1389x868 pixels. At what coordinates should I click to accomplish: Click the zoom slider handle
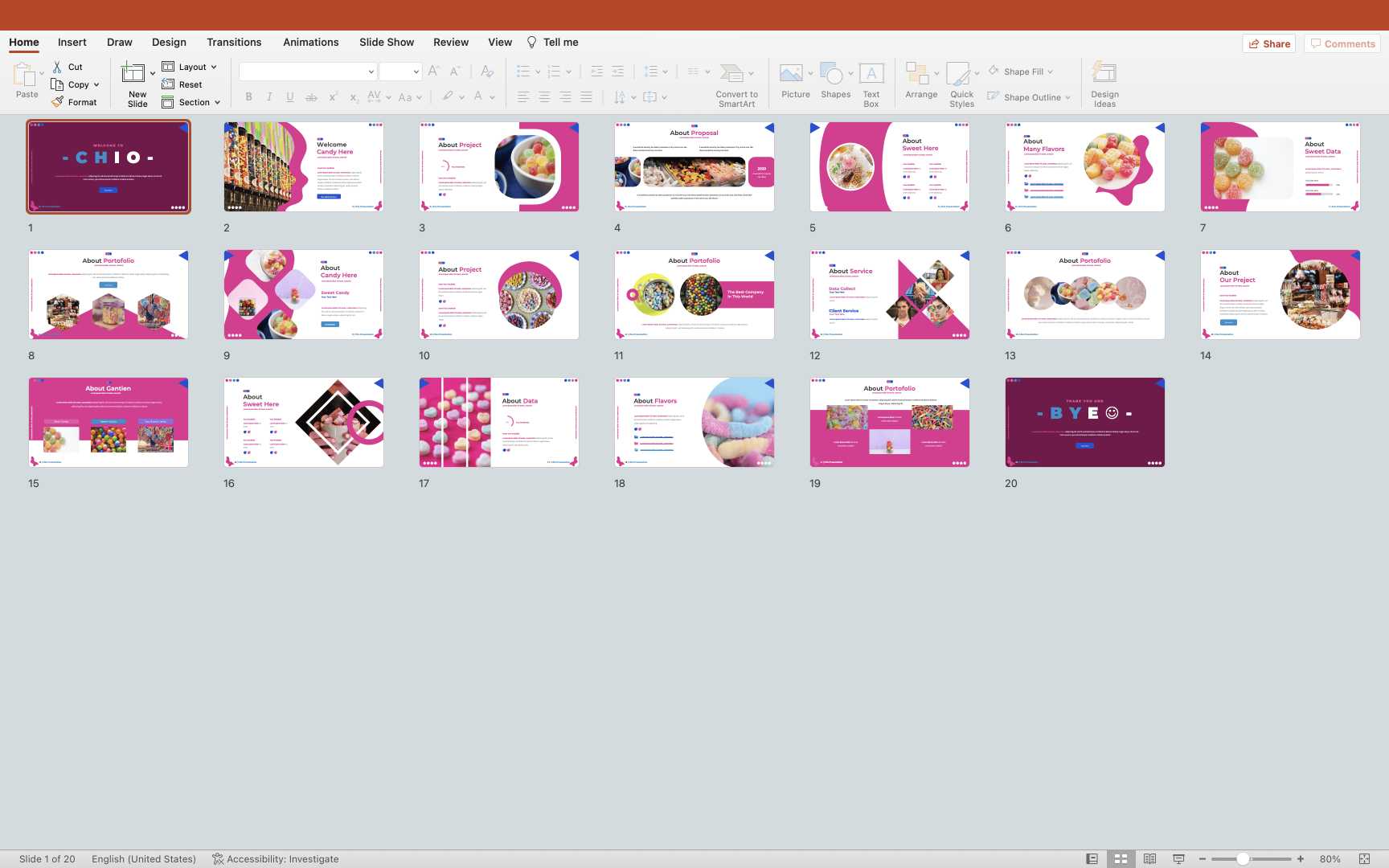point(1243,859)
